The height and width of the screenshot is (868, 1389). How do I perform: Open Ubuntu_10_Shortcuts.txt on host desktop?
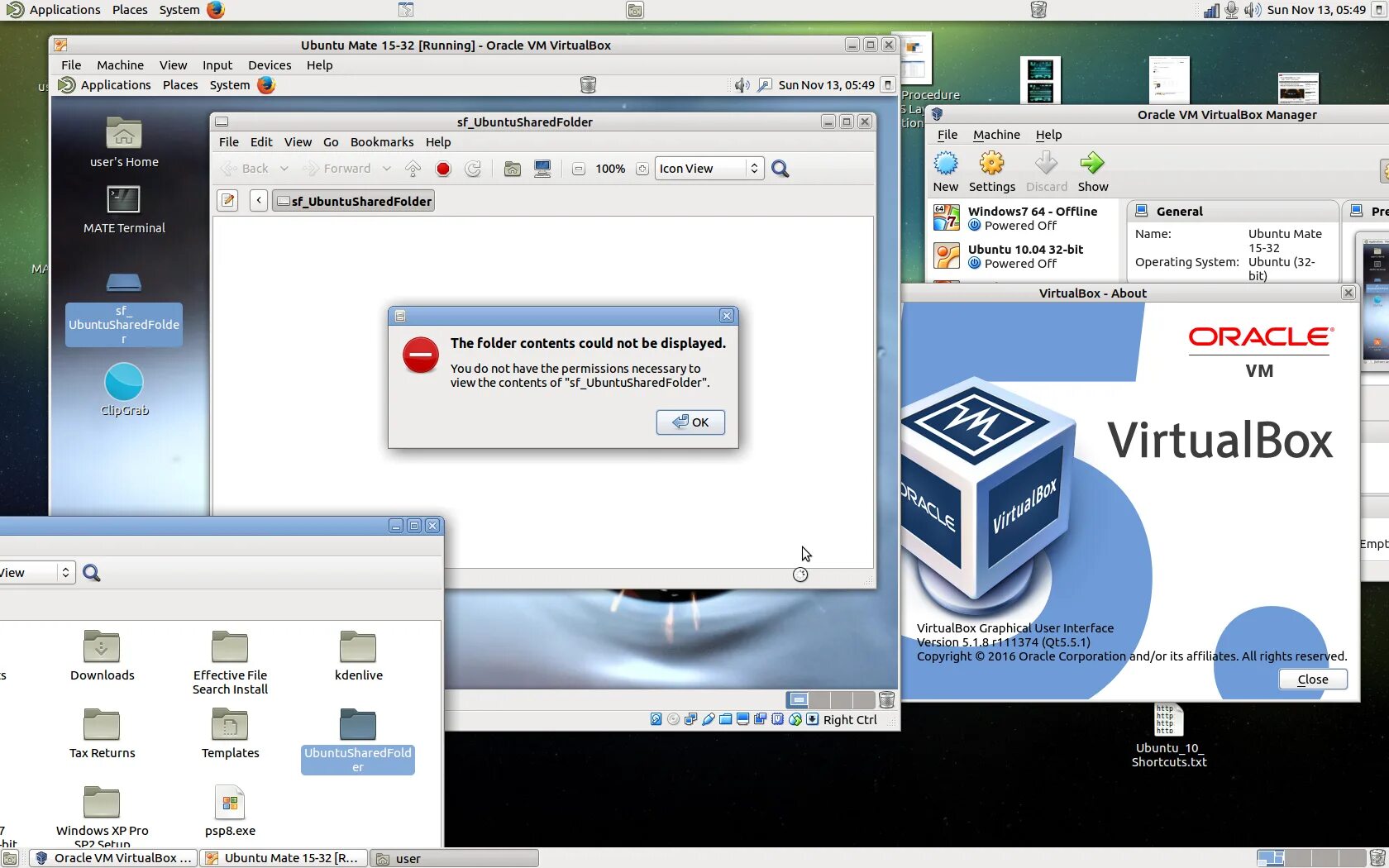1169,736
